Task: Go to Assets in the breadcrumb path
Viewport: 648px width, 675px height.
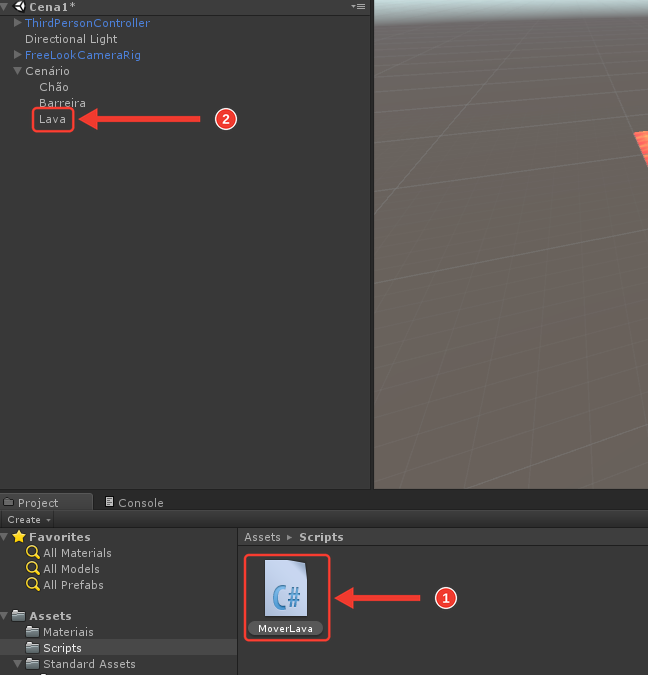Action: point(262,537)
